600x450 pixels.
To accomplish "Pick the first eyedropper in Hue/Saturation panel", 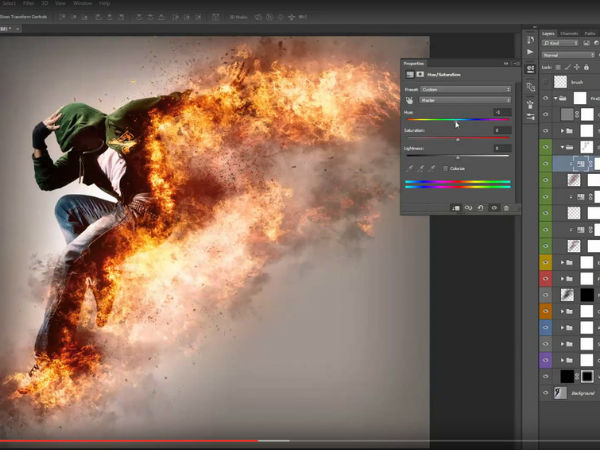I will [409, 168].
